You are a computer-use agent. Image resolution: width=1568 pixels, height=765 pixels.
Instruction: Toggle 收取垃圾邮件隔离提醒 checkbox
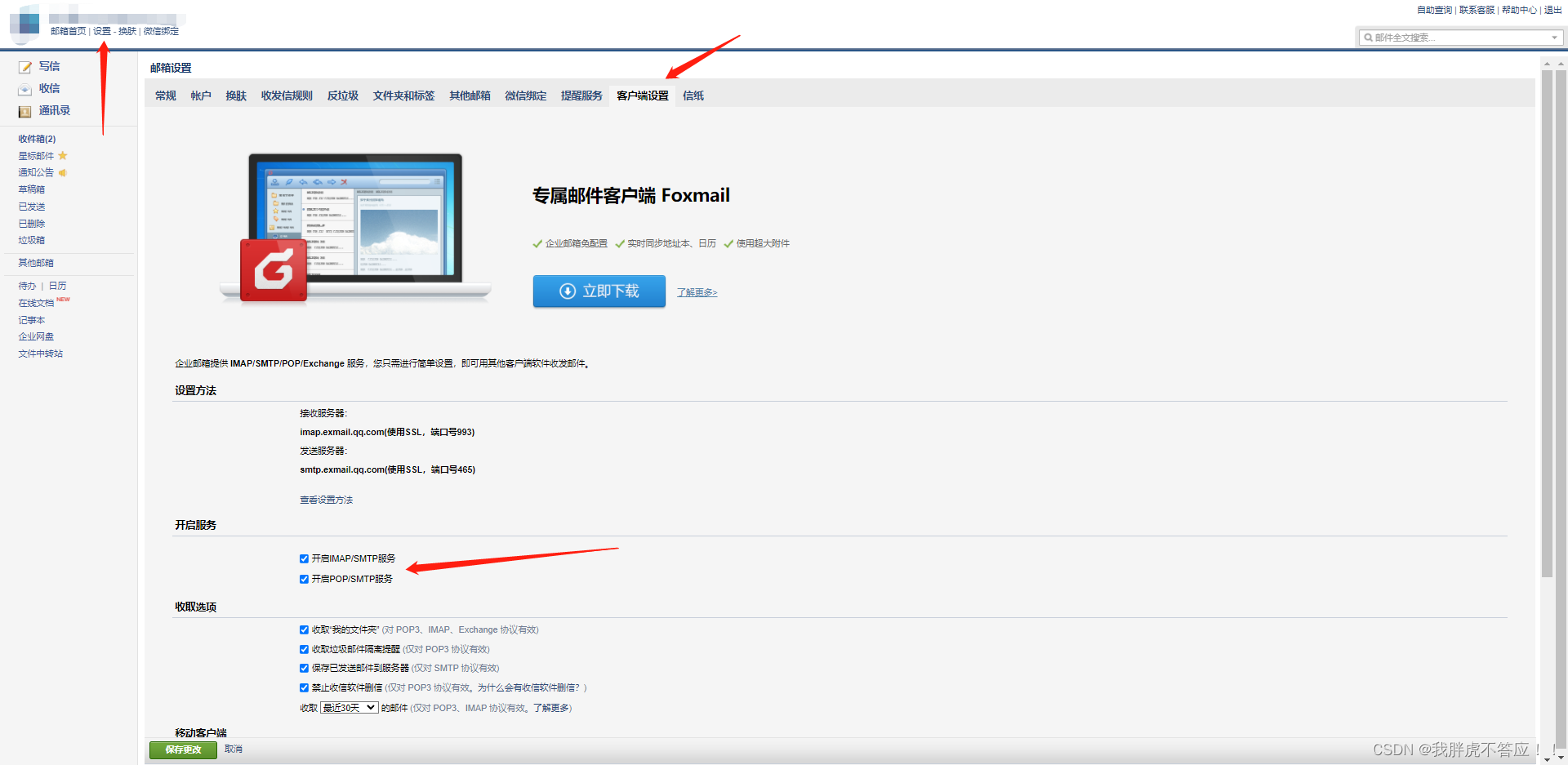click(x=304, y=650)
